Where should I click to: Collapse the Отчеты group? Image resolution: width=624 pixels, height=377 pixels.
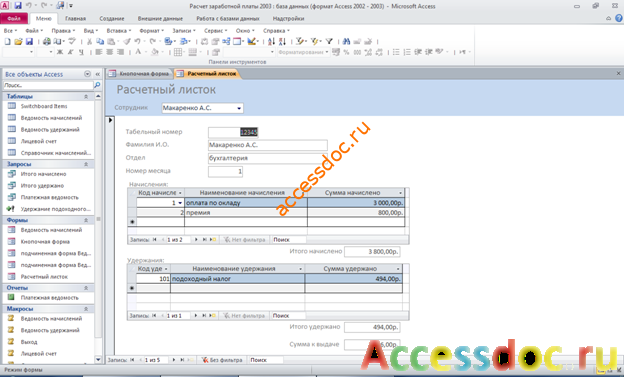tap(86, 288)
